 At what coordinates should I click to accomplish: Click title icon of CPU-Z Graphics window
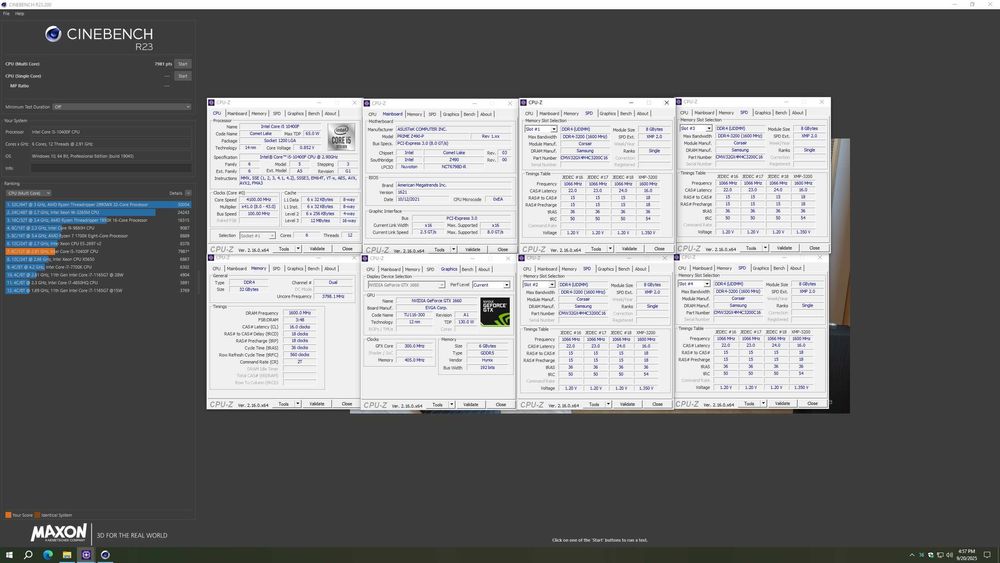(365, 259)
